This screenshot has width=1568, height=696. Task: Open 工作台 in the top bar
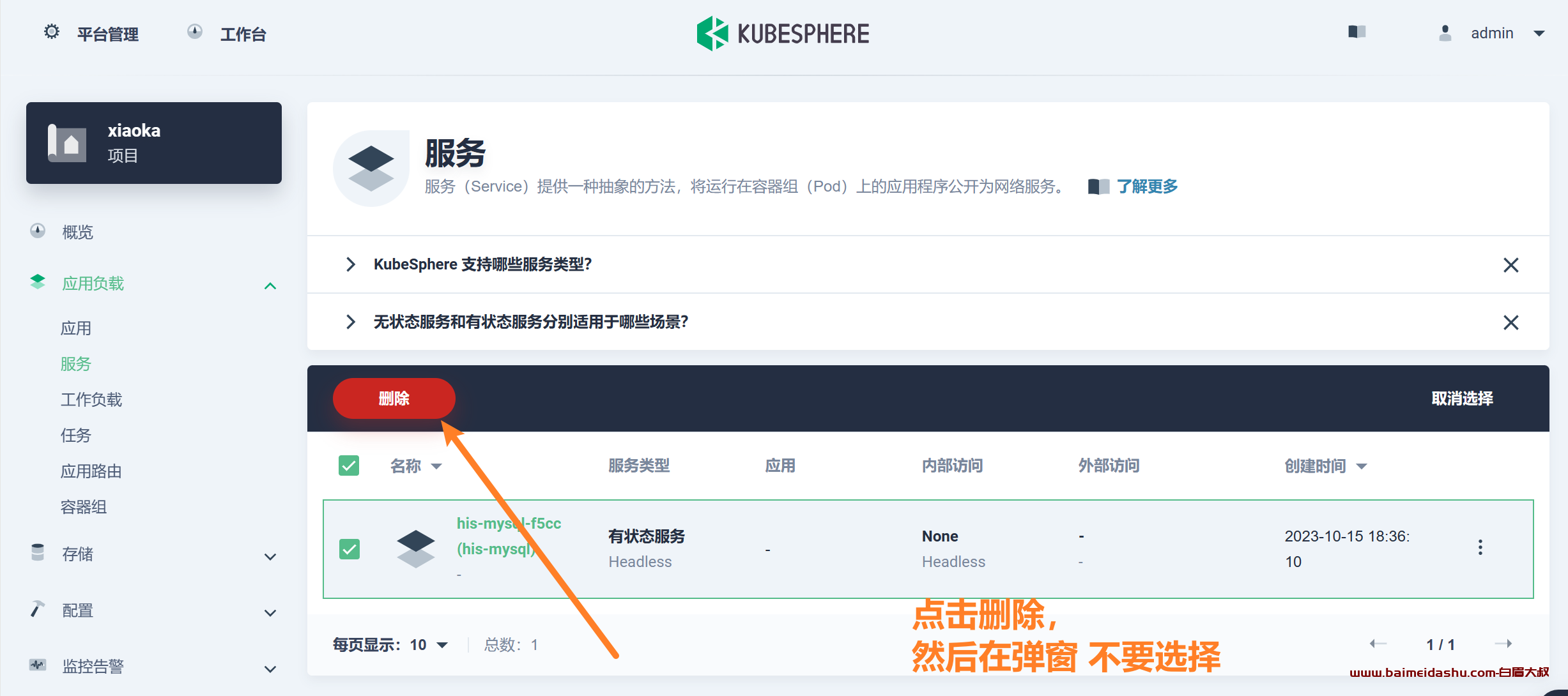click(243, 34)
